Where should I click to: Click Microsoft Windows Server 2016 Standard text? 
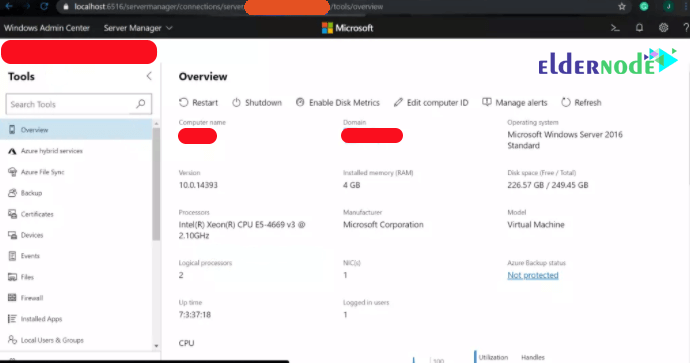tap(565, 140)
